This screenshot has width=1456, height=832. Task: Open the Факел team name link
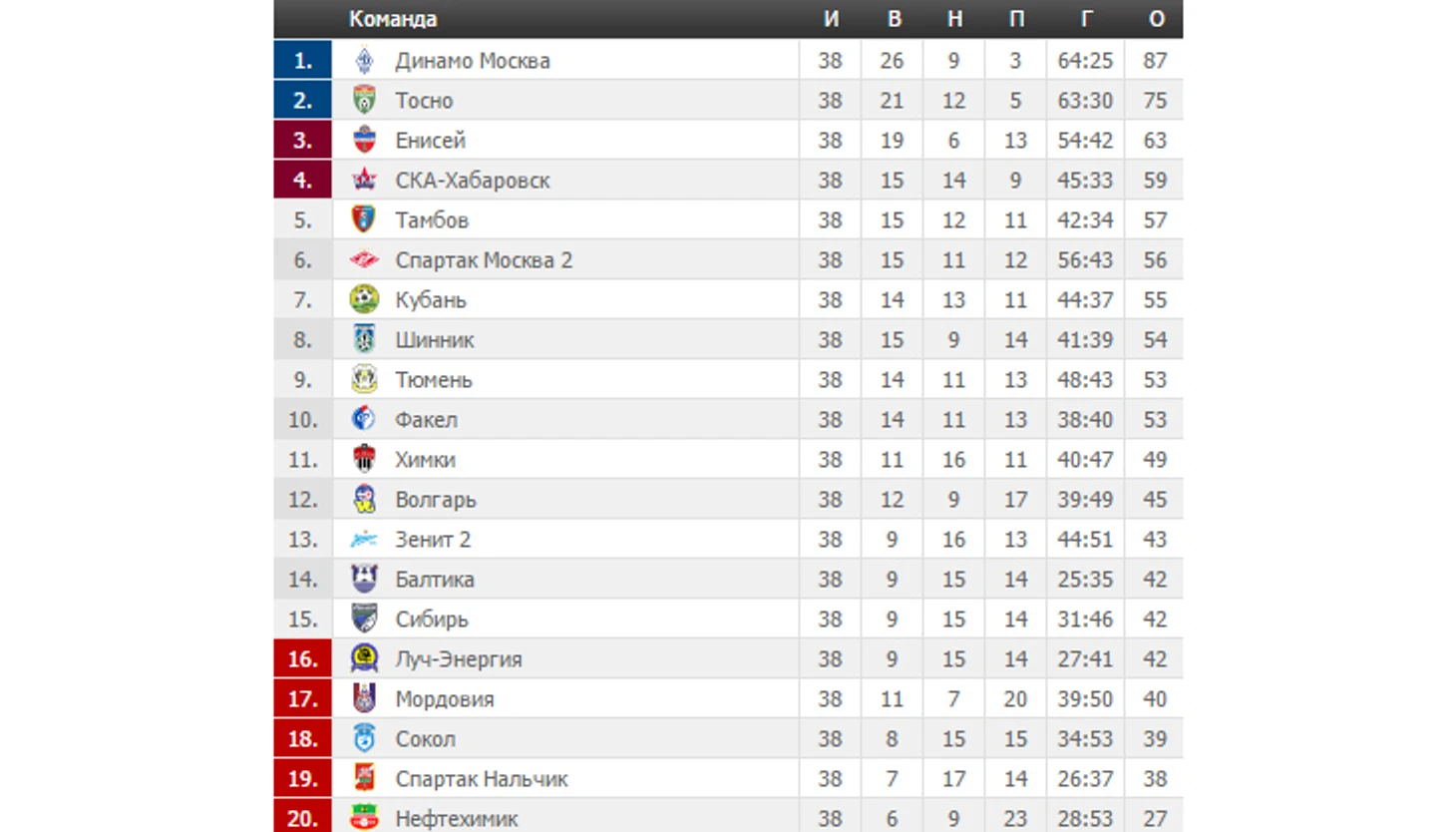(x=426, y=420)
